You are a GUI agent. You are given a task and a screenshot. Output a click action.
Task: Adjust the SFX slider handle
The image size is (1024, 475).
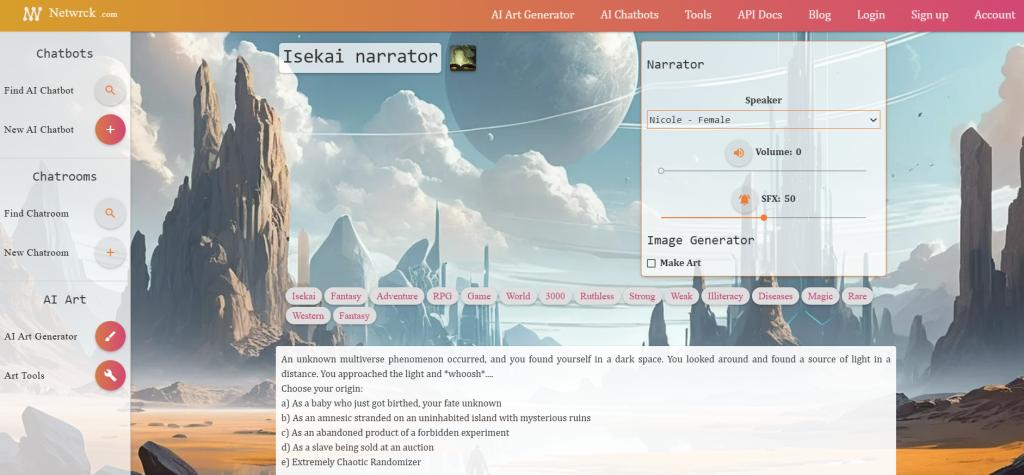tap(763, 218)
